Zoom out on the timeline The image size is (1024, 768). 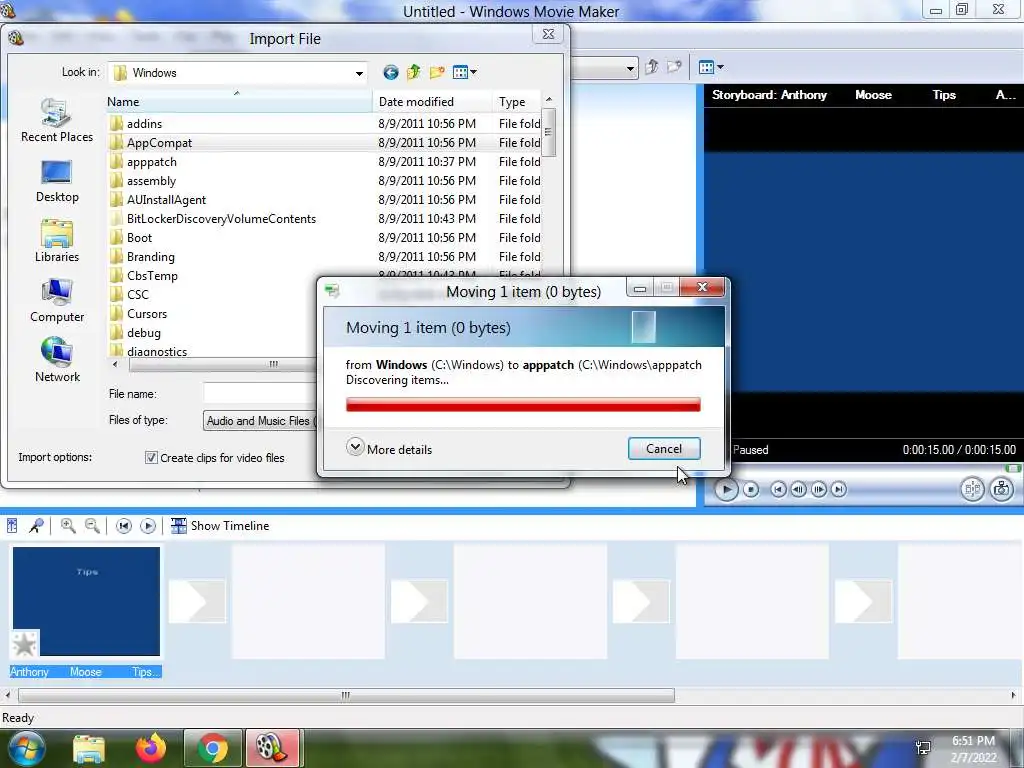click(92, 526)
